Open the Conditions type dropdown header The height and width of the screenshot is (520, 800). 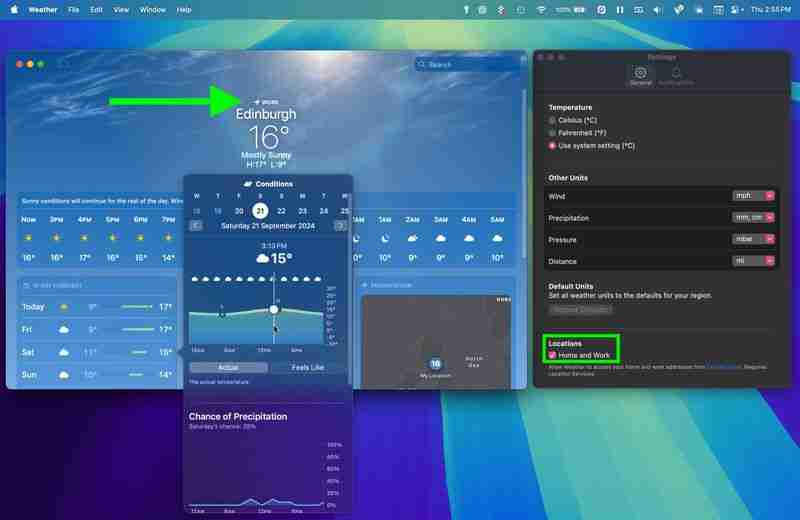[x=268, y=184]
